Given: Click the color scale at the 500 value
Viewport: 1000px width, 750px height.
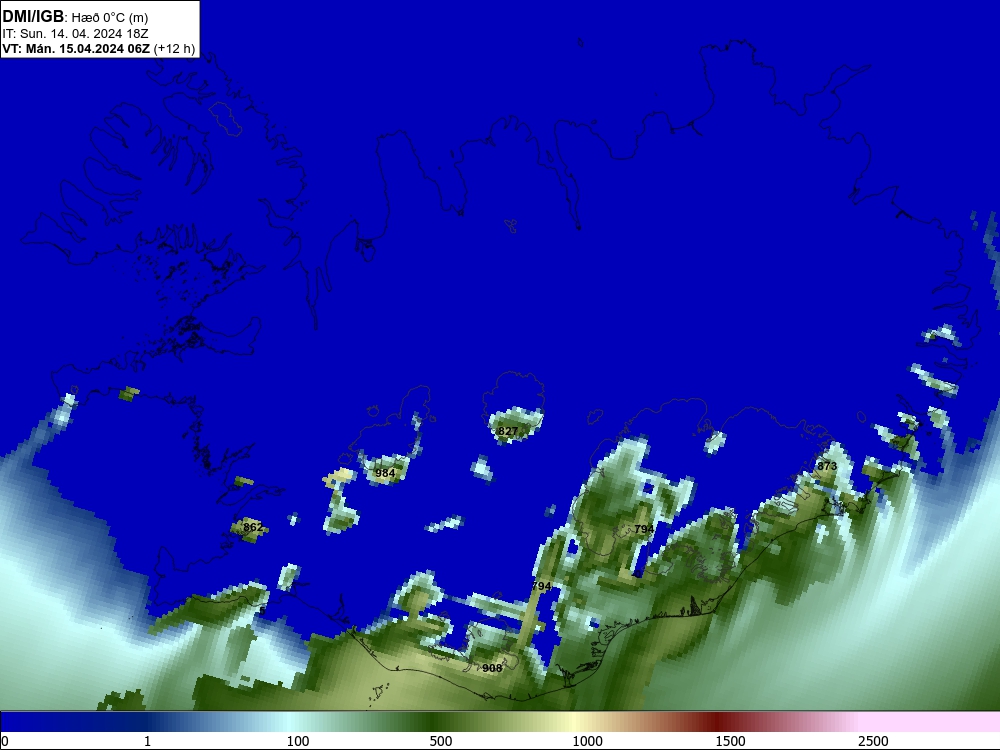Looking at the screenshot, I should (x=441, y=740).
